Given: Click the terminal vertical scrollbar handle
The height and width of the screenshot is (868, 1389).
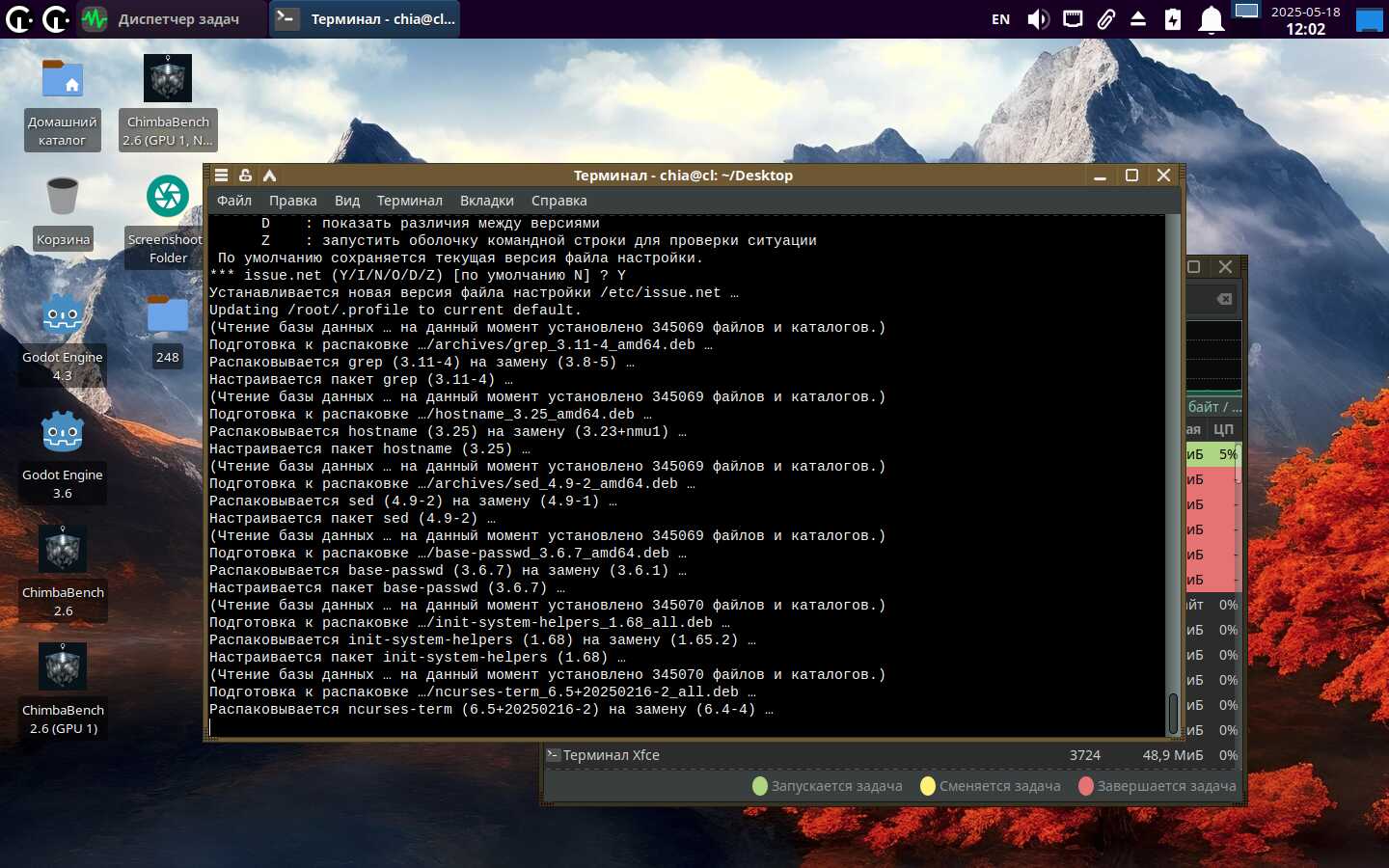Looking at the screenshot, I should coord(1173,714).
